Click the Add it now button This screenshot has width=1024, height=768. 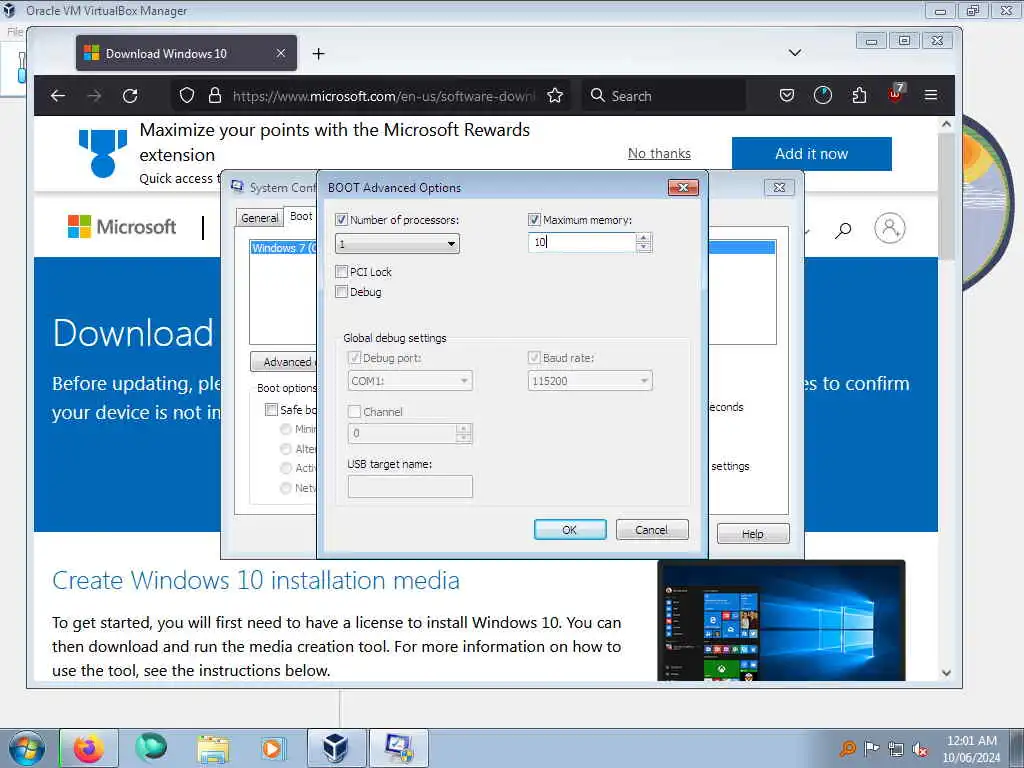point(812,153)
